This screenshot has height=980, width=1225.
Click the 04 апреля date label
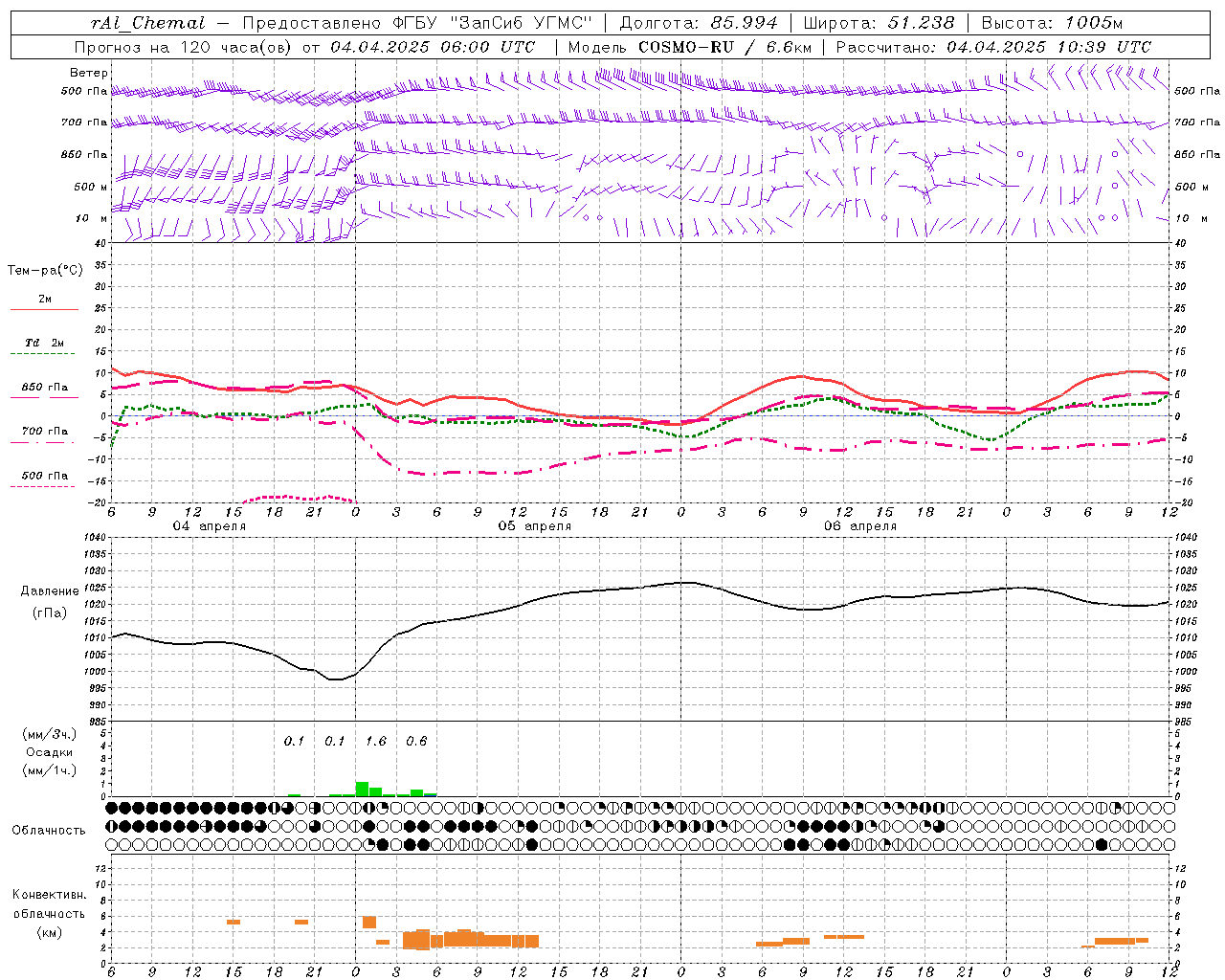coord(209,526)
